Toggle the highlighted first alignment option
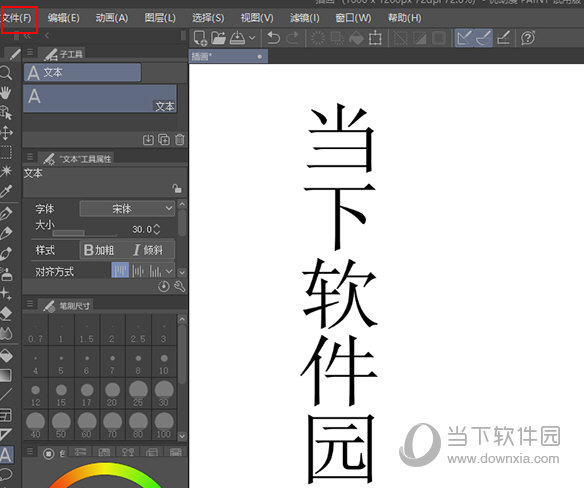Viewport: 584px width, 488px height. tap(120, 271)
